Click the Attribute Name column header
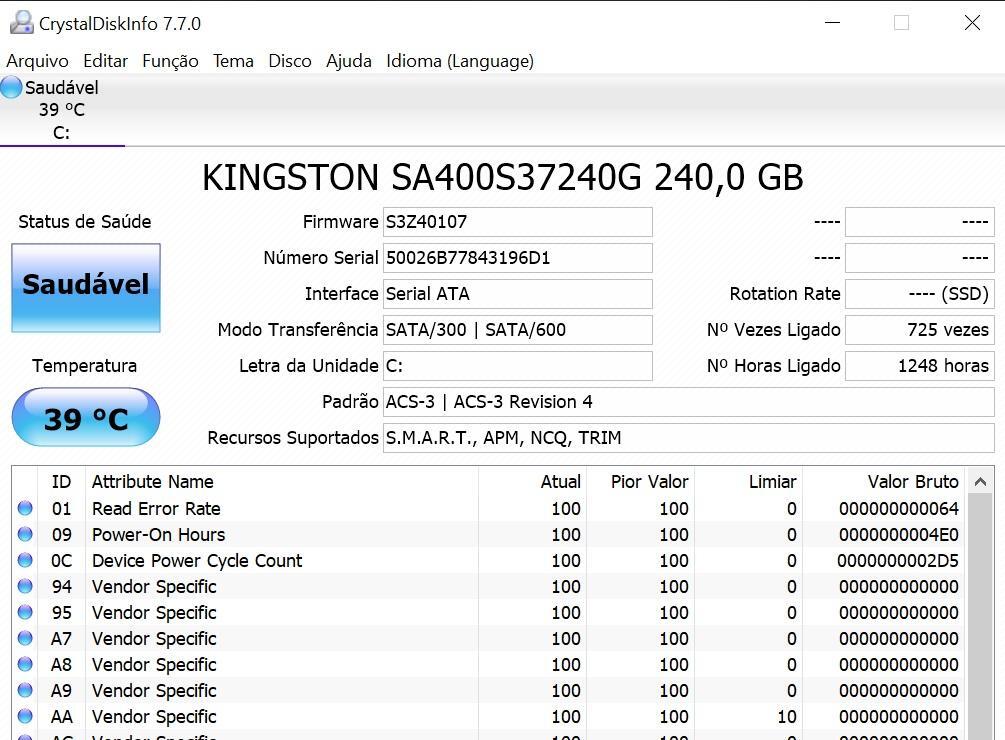This screenshot has width=1005, height=740. (282, 481)
